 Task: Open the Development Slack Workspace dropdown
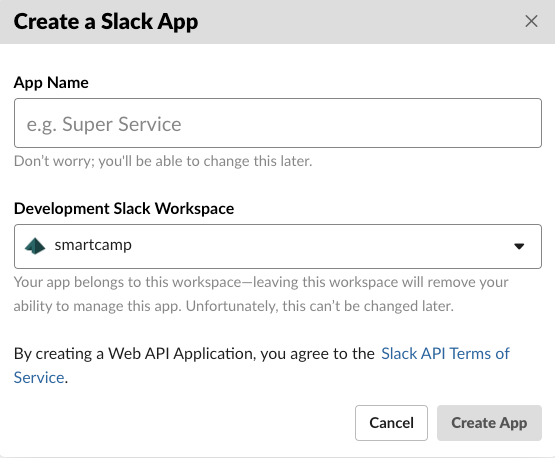click(278, 246)
